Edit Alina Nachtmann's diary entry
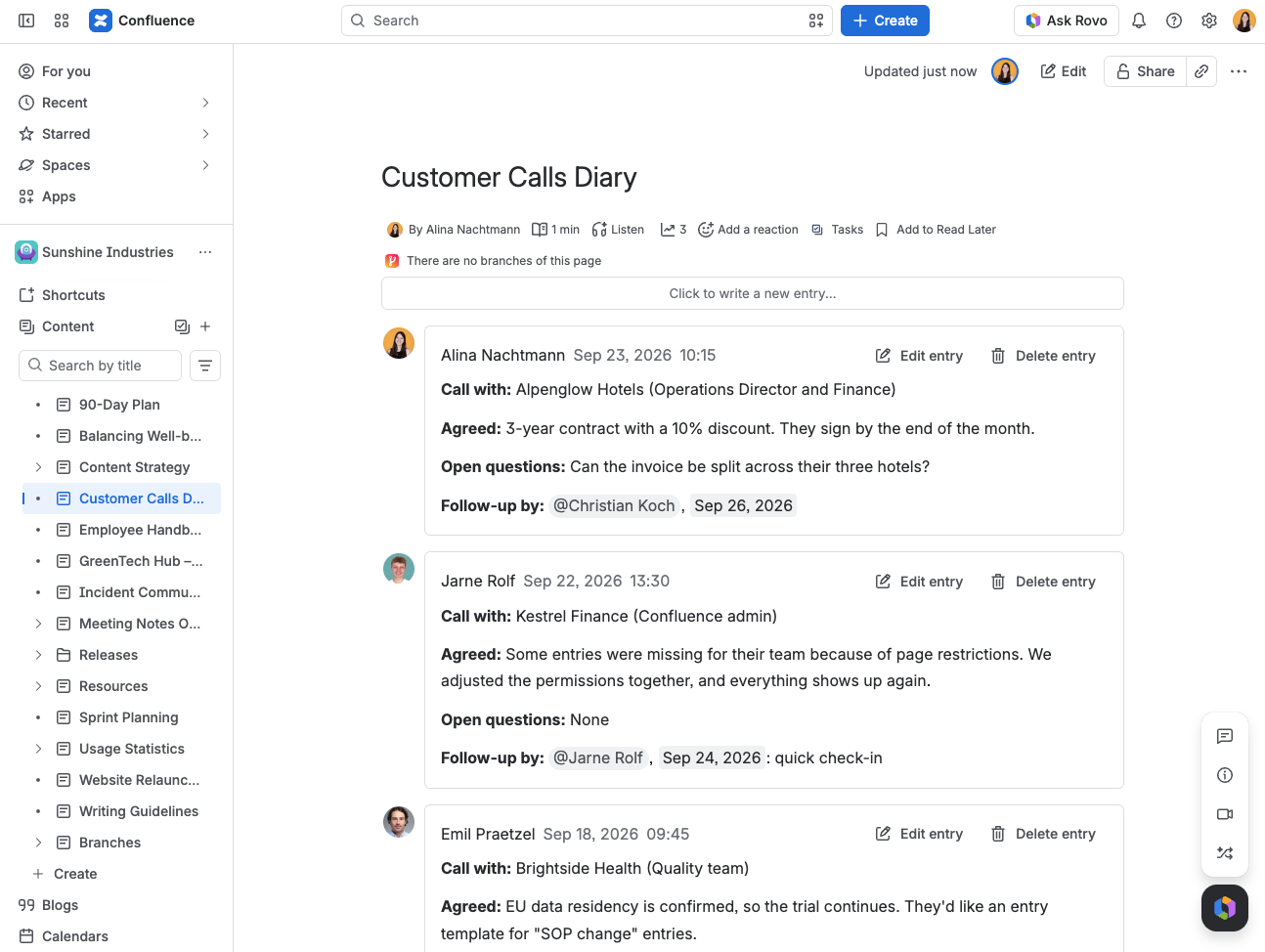 (x=919, y=356)
